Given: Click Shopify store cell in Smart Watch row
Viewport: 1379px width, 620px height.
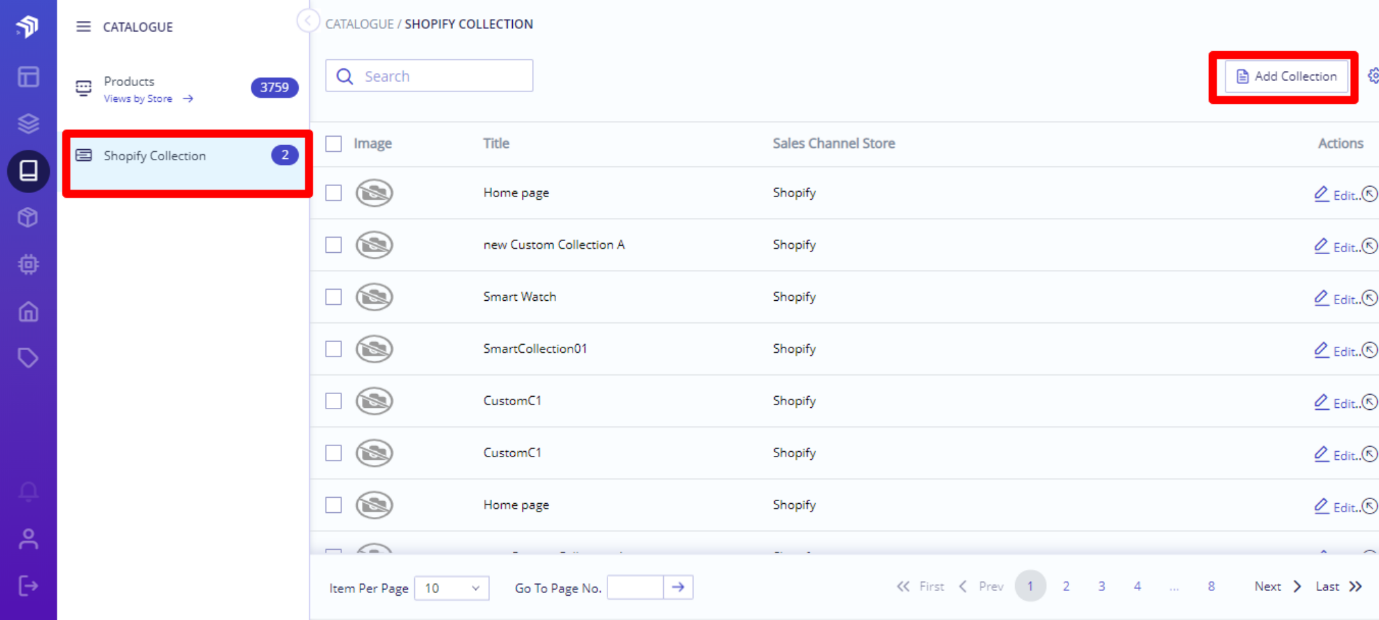Looking at the screenshot, I should point(794,297).
